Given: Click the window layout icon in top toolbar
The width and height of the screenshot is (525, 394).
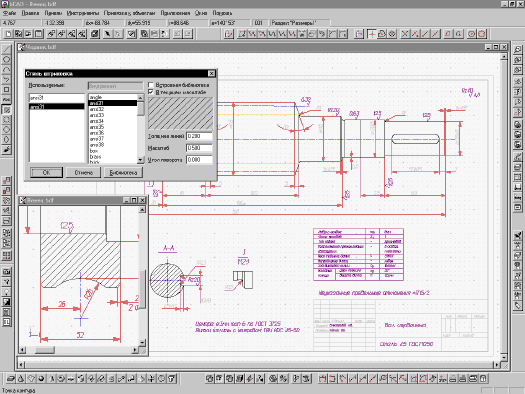Looking at the screenshot, I should [x=39, y=34].
